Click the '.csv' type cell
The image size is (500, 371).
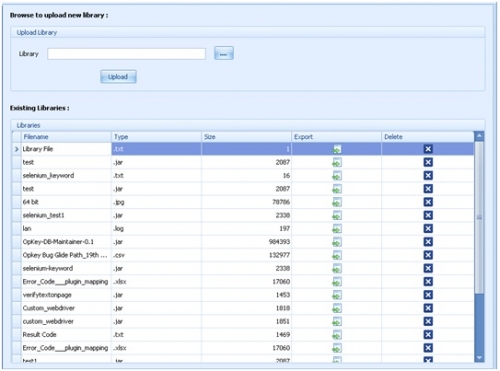point(156,255)
